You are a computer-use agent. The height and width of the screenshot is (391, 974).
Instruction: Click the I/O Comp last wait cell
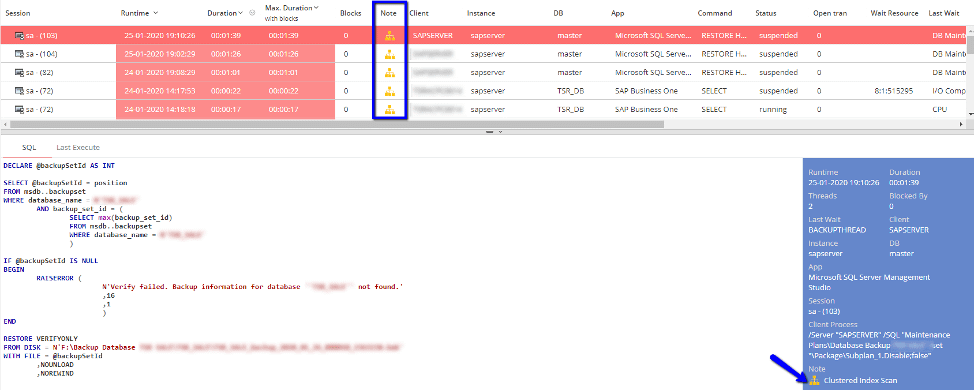pos(949,91)
